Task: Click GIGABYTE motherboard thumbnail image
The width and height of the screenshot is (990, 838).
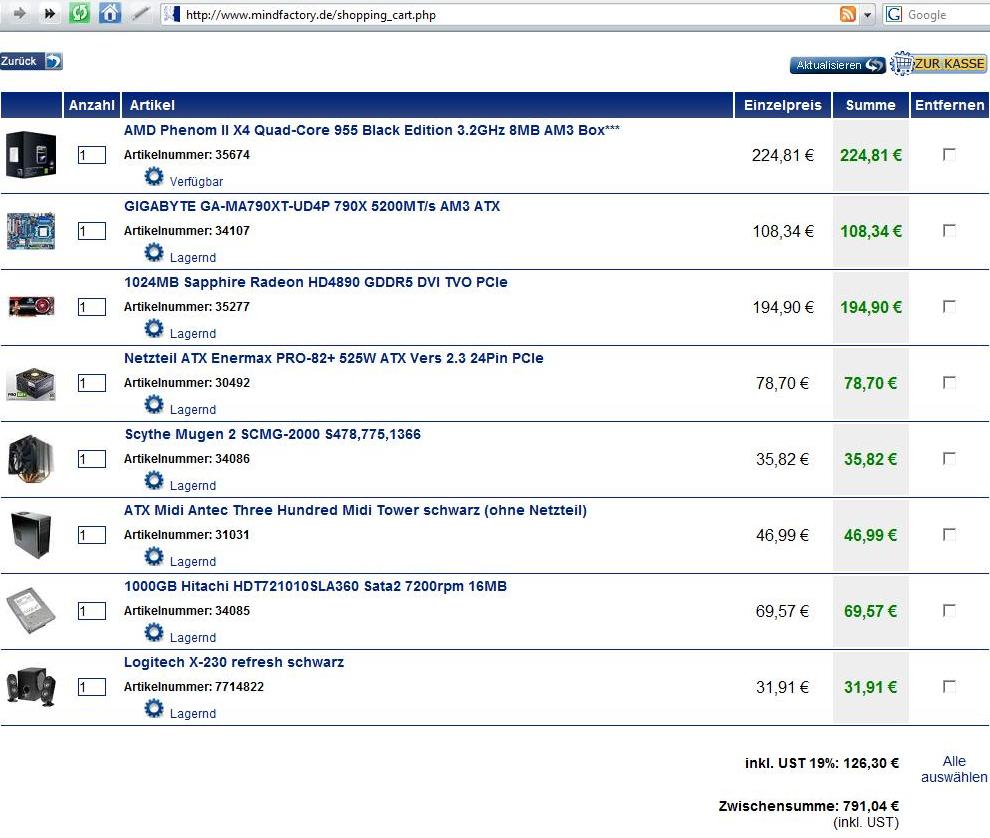Action: [31, 231]
